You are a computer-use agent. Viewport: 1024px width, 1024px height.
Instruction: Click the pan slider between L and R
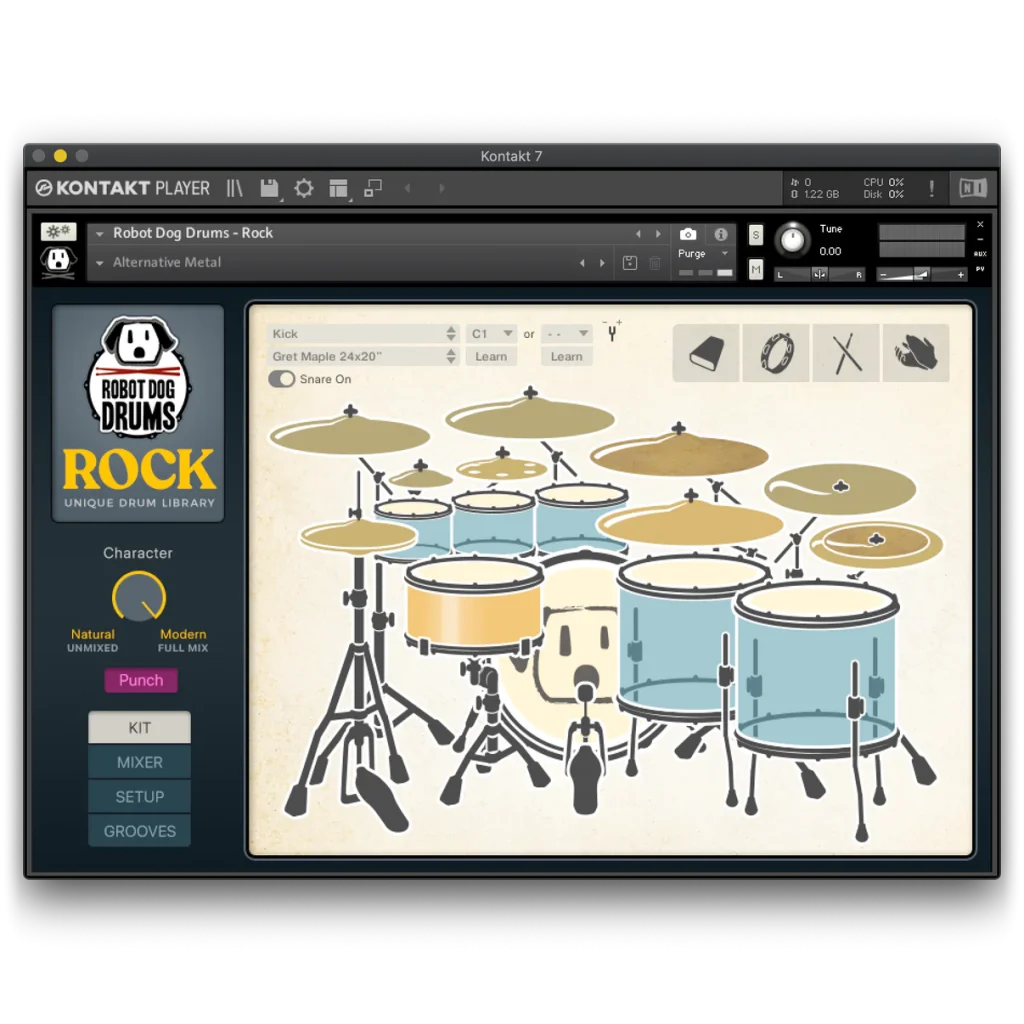pyautogui.click(x=819, y=275)
